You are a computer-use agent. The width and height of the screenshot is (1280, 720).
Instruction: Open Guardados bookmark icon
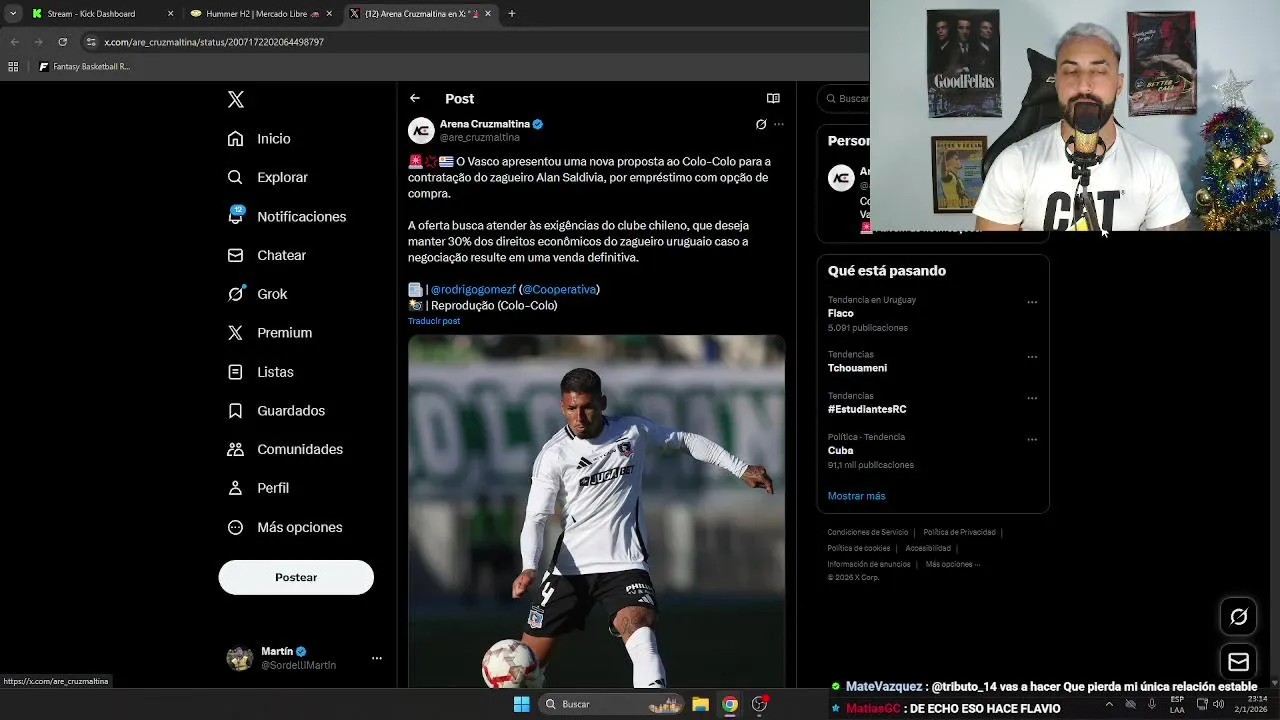(235, 411)
